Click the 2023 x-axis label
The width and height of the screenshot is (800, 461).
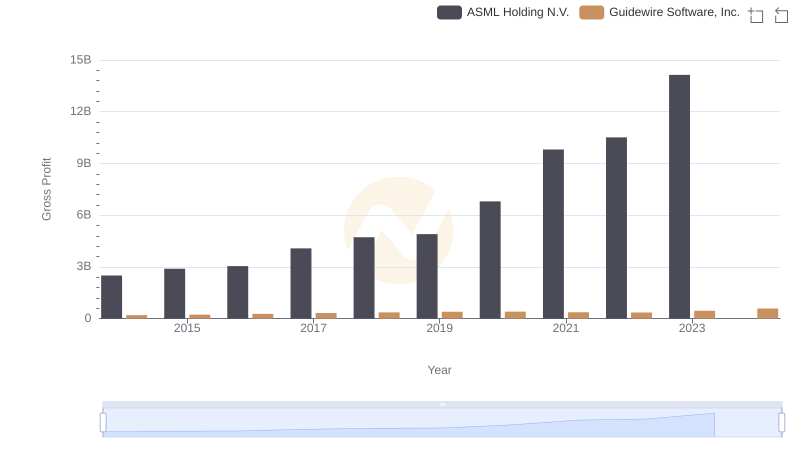[692, 328]
